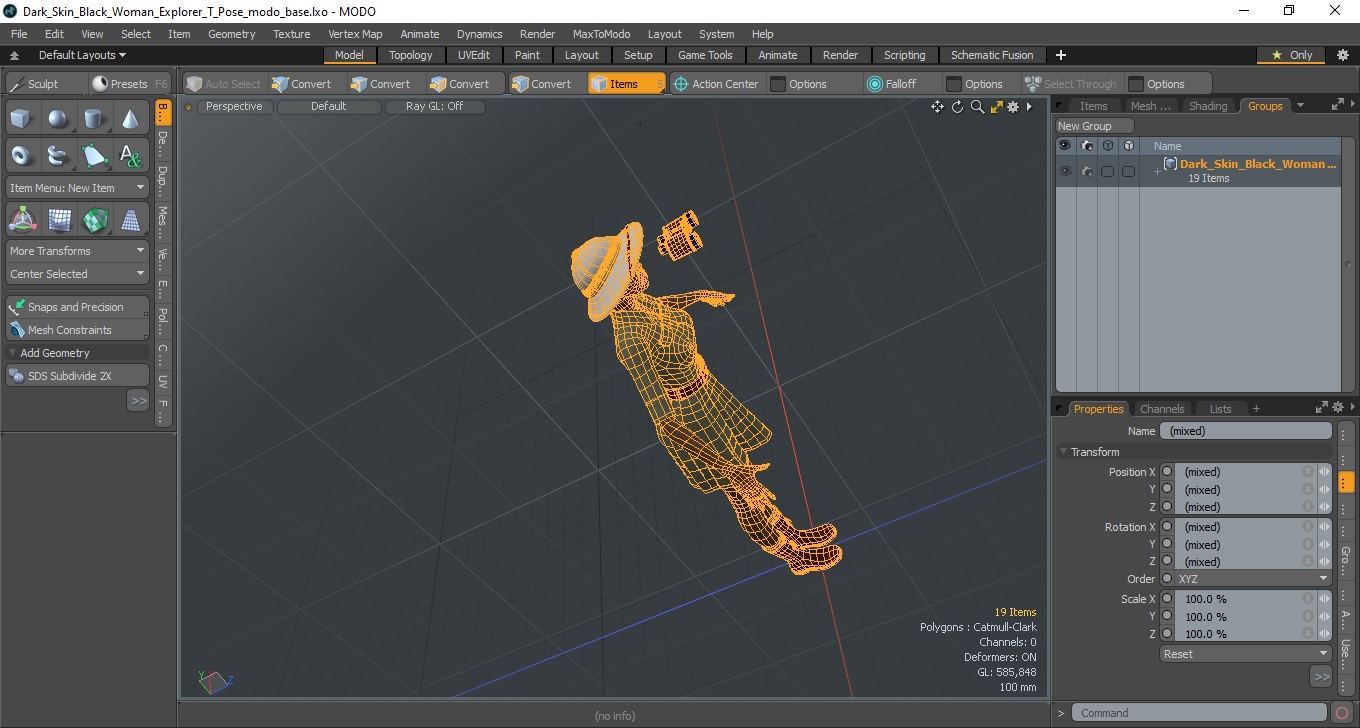This screenshot has height=728, width=1360.
Task: Open the MaxToModo menu
Action: pos(601,34)
